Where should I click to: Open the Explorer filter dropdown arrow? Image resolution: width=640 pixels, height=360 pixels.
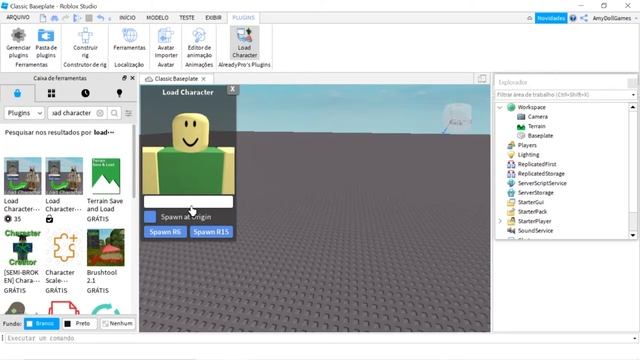[633, 95]
